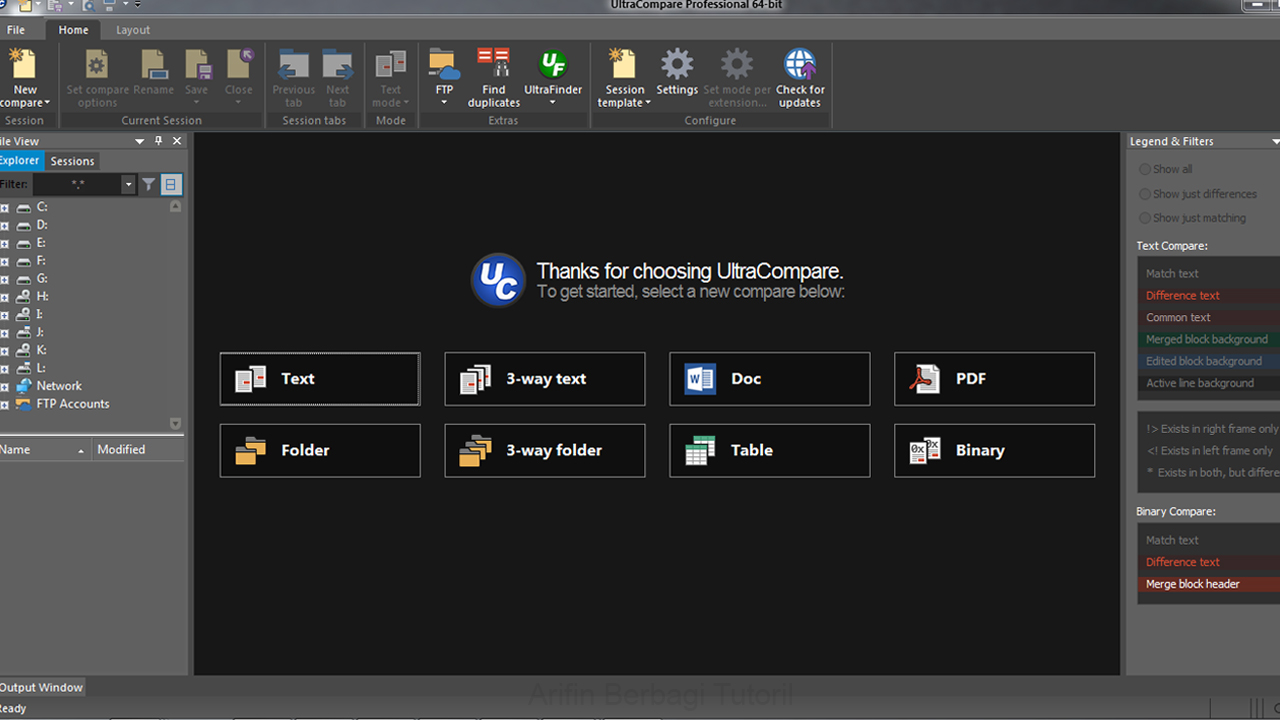Select the L: drive in the tree
This screenshot has width=1280, height=720.
coord(42,368)
